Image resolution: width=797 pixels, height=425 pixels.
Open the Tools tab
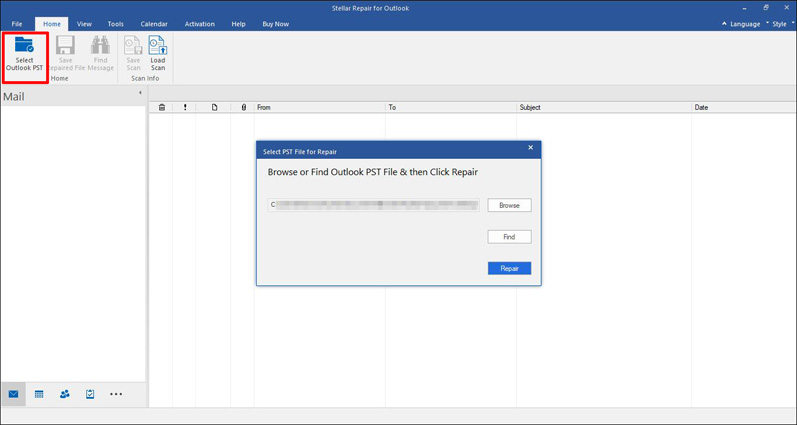[115, 24]
